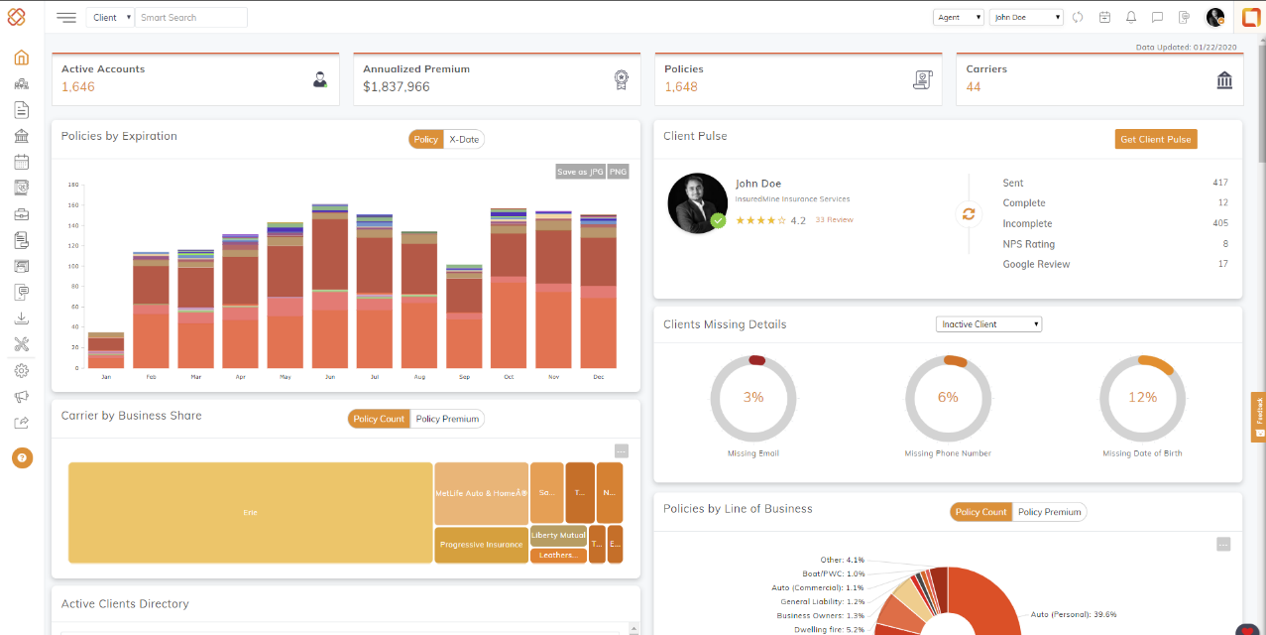The width and height of the screenshot is (1266, 635).
Task: Open the 33 Review link
Action: click(x=834, y=219)
